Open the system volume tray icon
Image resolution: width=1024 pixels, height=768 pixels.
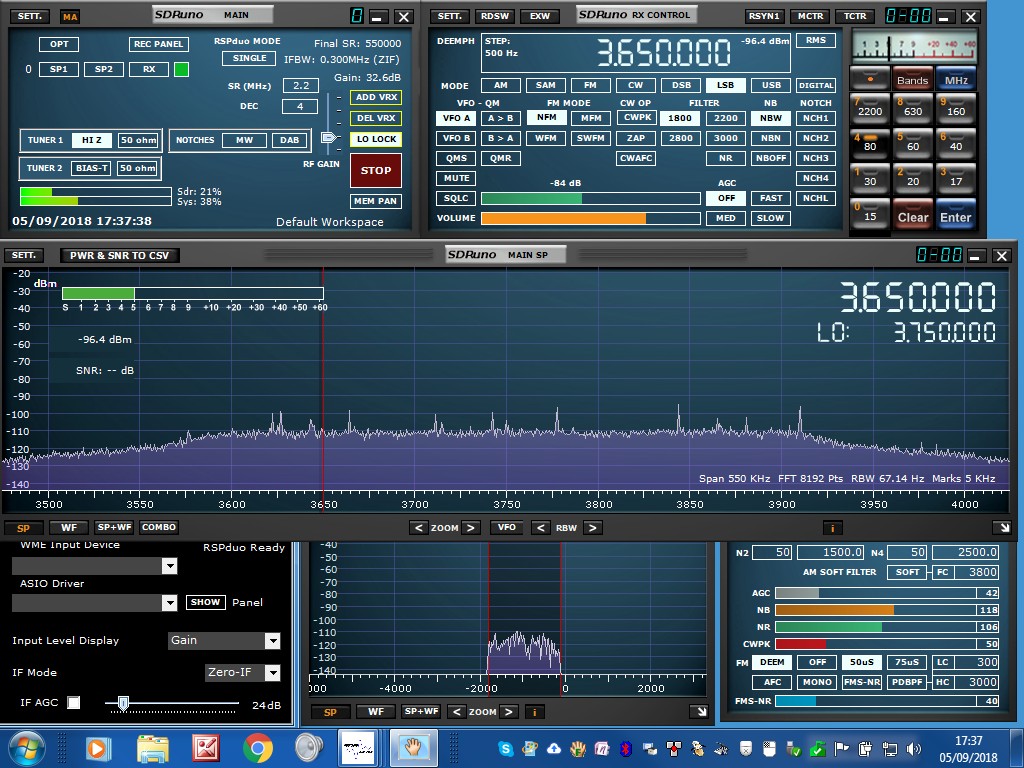[914, 748]
